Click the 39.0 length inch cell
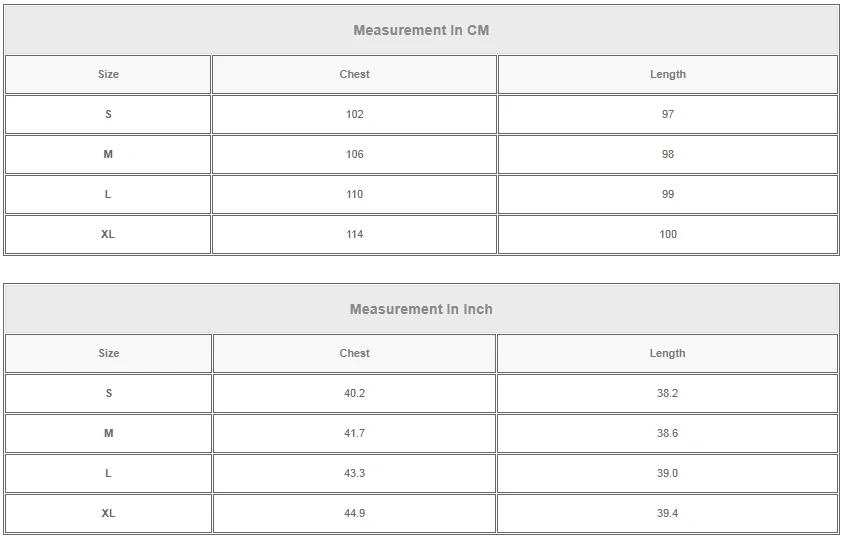 [x=667, y=473]
